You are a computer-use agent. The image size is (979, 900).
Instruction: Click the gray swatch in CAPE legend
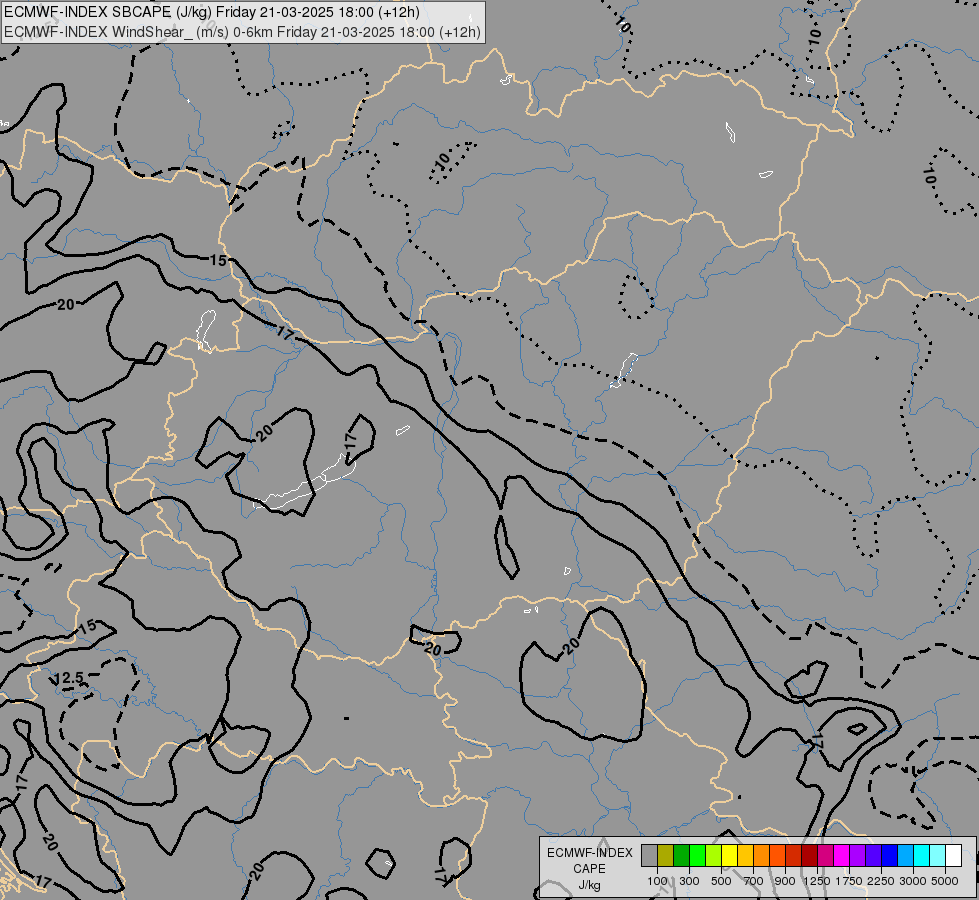649,855
